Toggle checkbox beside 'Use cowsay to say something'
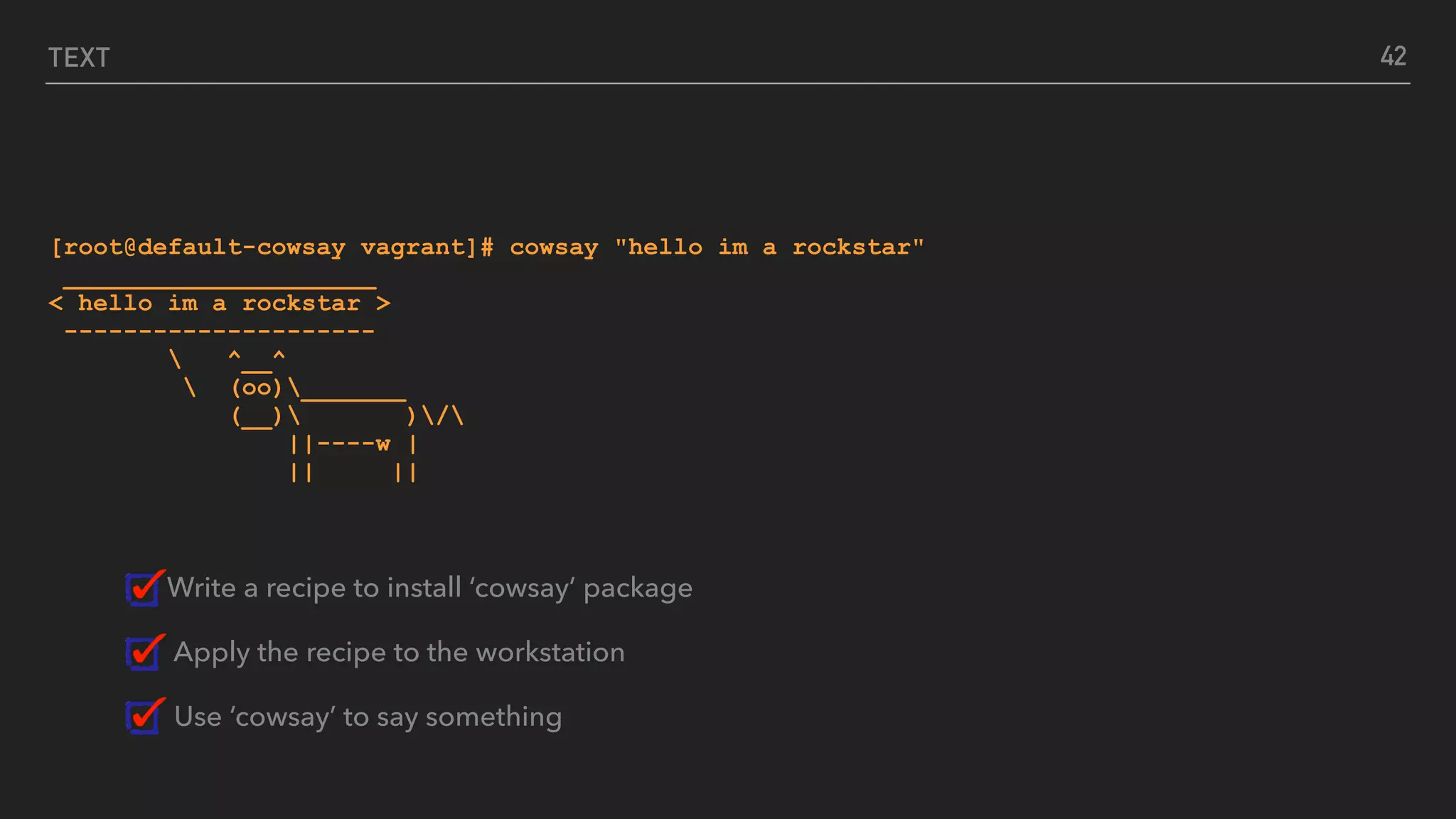The image size is (1456, 819). (143, 717)
